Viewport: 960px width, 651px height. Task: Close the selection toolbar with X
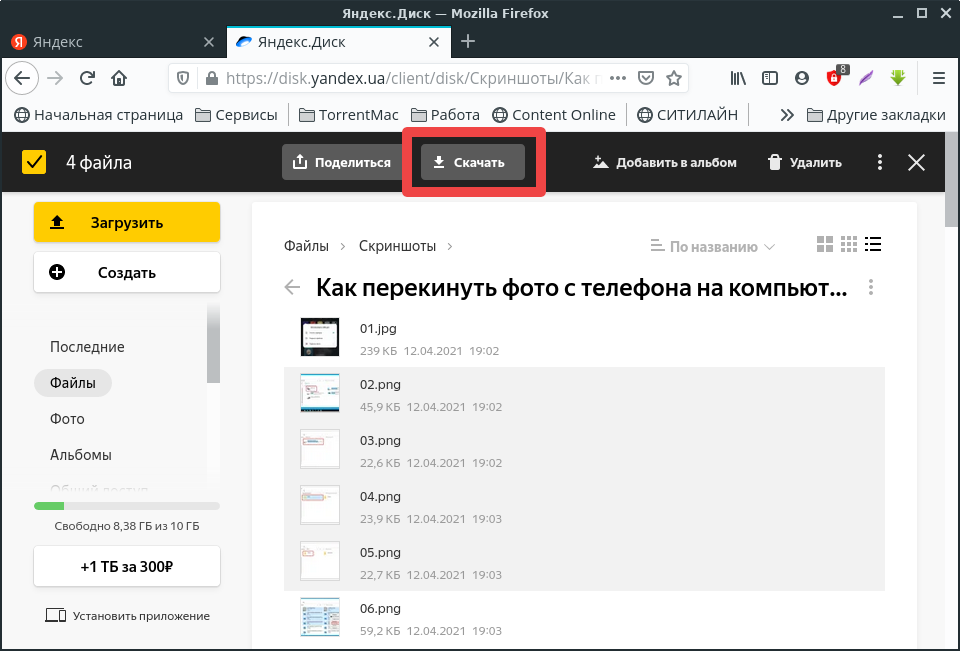point(916,163)
